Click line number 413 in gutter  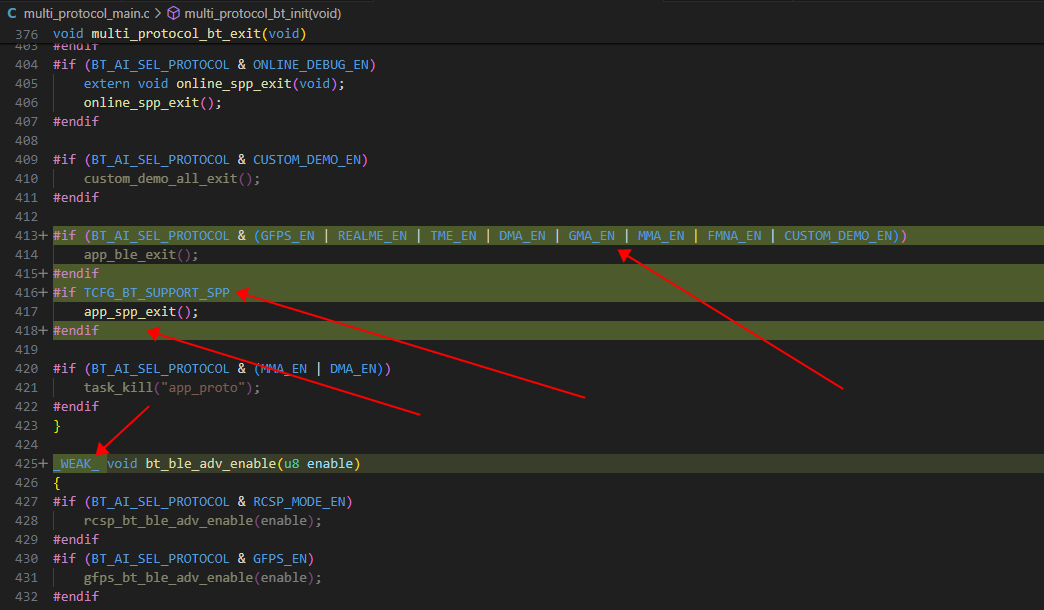tap(27, 236)
